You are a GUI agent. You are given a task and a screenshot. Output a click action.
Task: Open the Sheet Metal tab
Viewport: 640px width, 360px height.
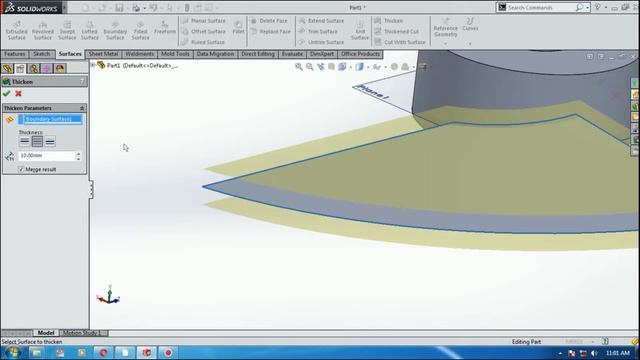[x=103, y=54]
